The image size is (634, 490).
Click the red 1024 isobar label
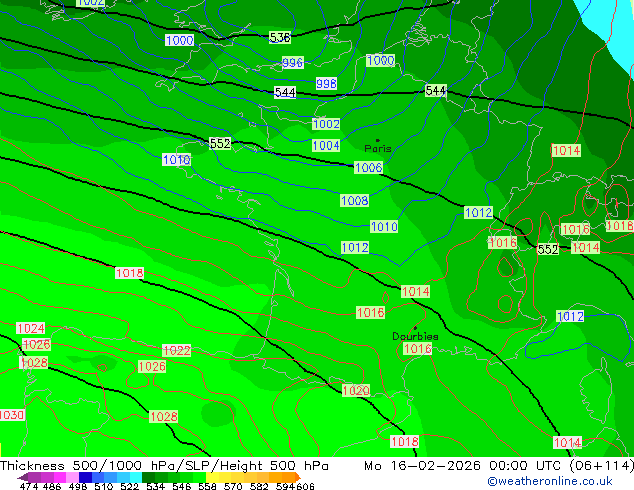[31, 328]
